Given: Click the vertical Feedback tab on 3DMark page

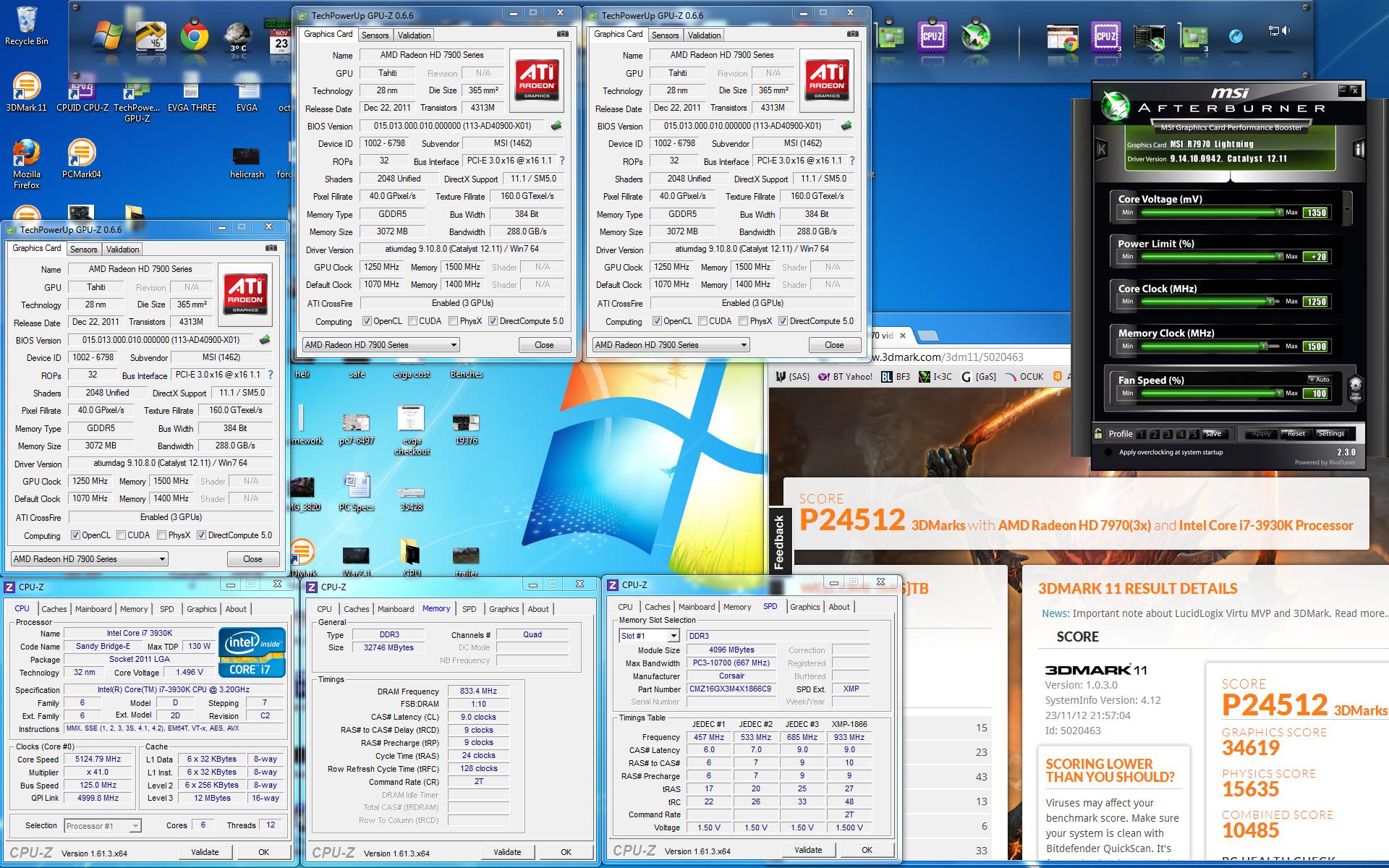Looking at the screenshot, I should (x=779, y=542).
